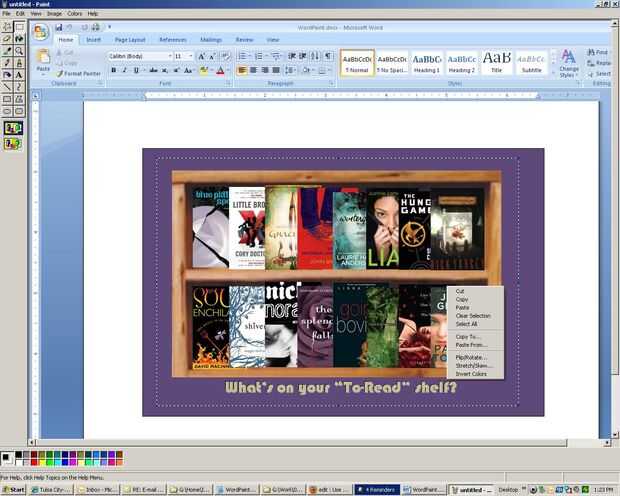This screenshot has height=496, width=620.
Task: Switch to the Page Layout tab in Word
Action: [130, 40]
